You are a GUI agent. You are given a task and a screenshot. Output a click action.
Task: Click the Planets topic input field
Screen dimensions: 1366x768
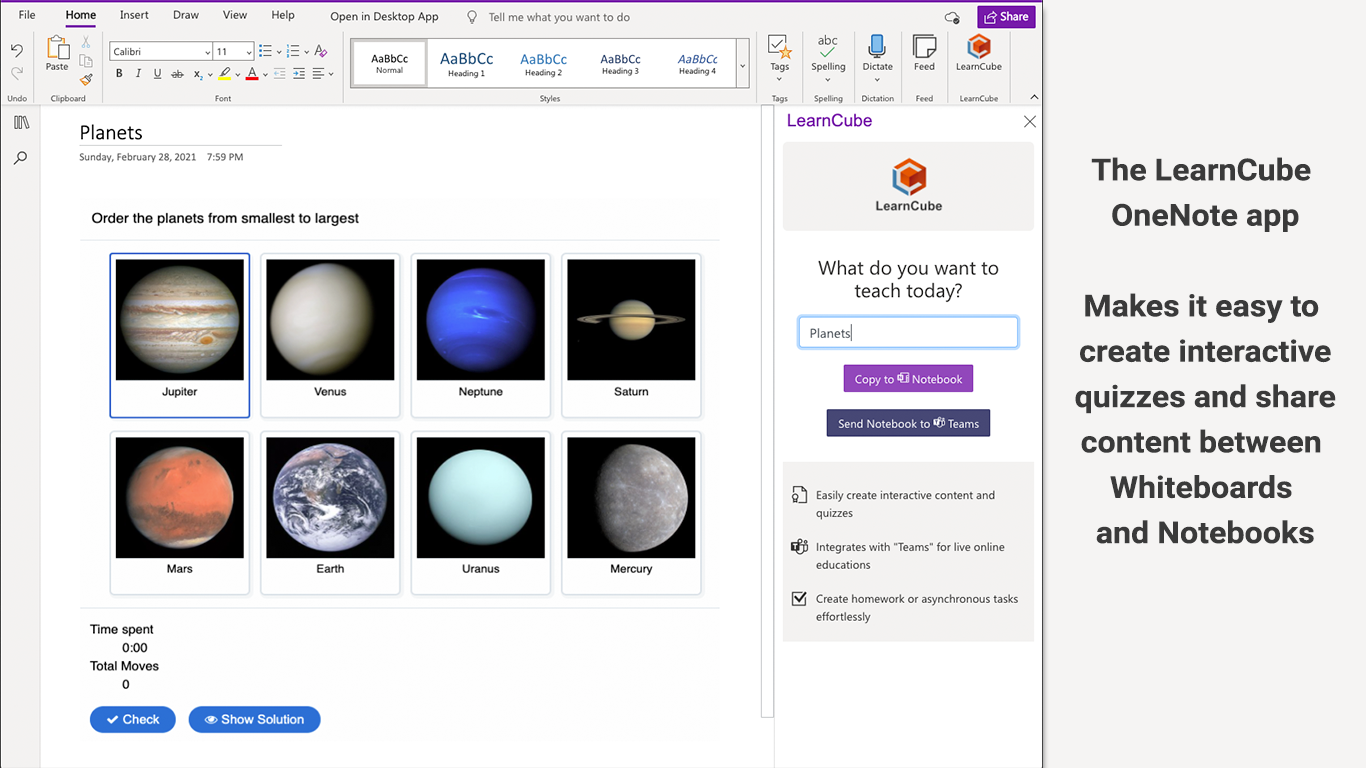coord(908,333)
